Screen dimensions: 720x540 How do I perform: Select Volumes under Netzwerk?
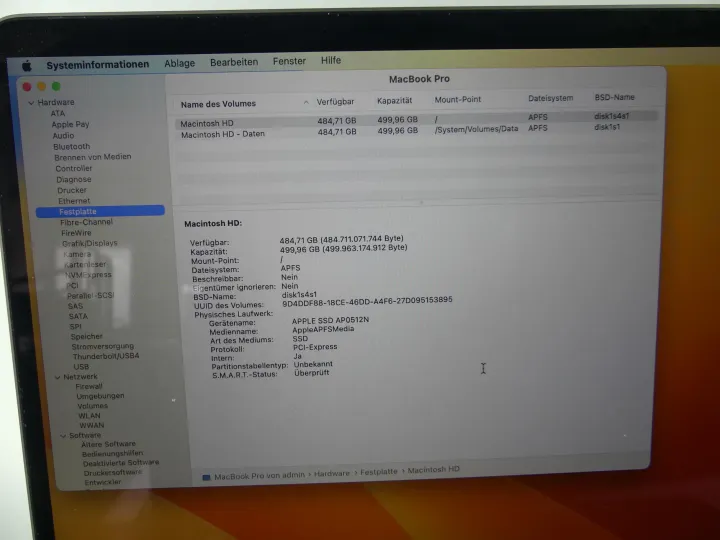coord(92,406)
